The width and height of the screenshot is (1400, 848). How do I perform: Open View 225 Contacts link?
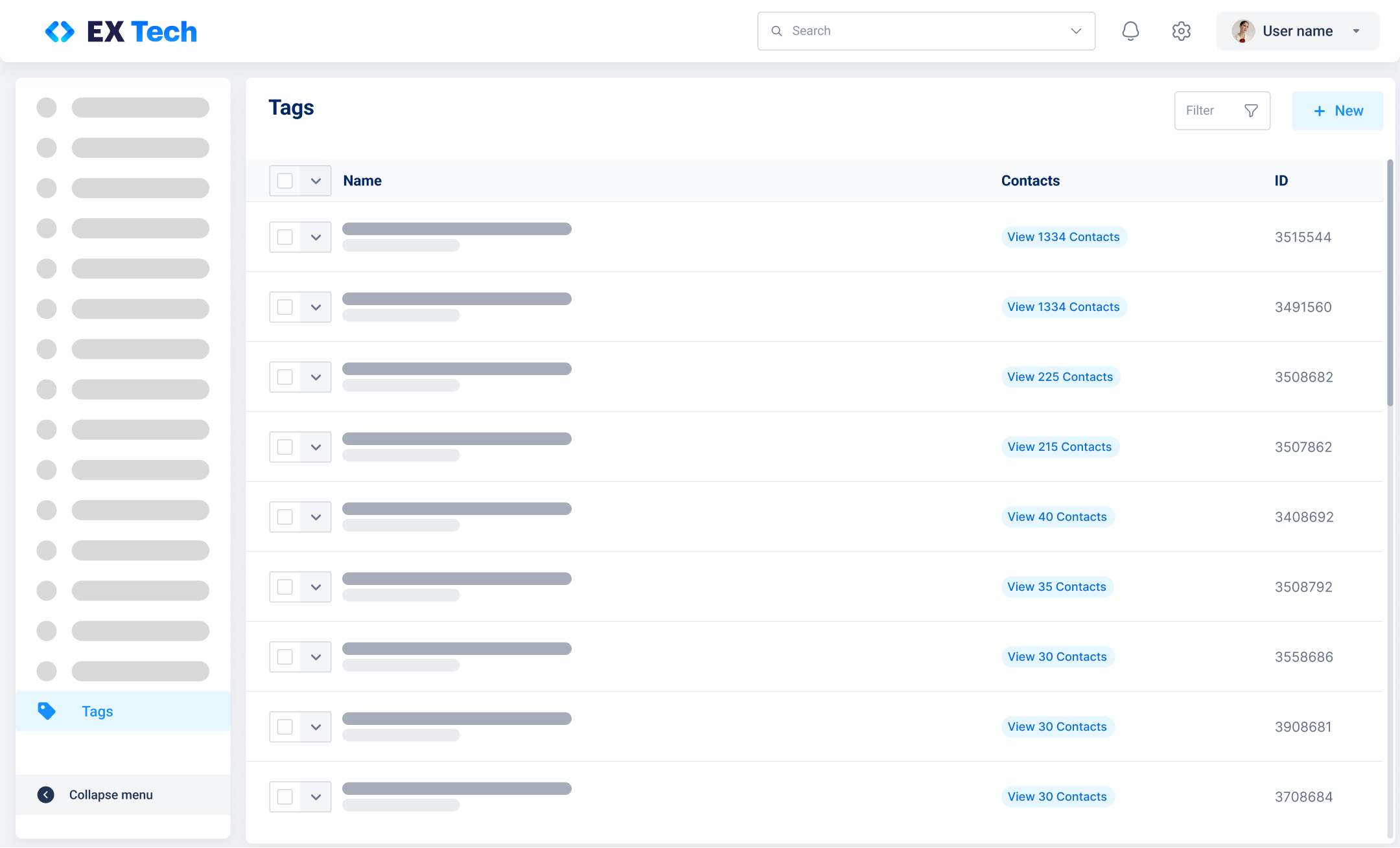point(1060,377)
